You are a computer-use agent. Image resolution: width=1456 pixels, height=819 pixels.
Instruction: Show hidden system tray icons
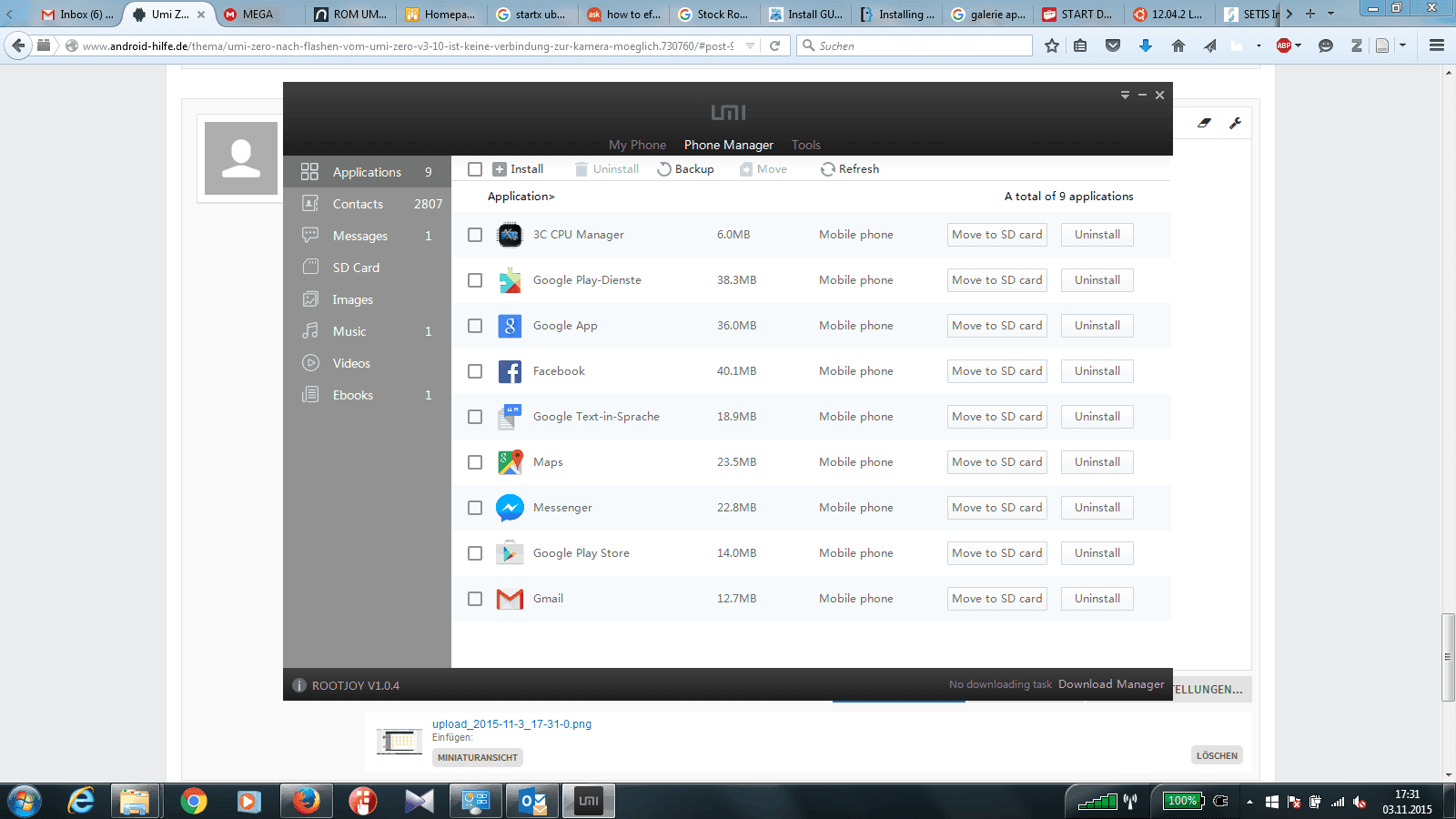pos(1249,802)
